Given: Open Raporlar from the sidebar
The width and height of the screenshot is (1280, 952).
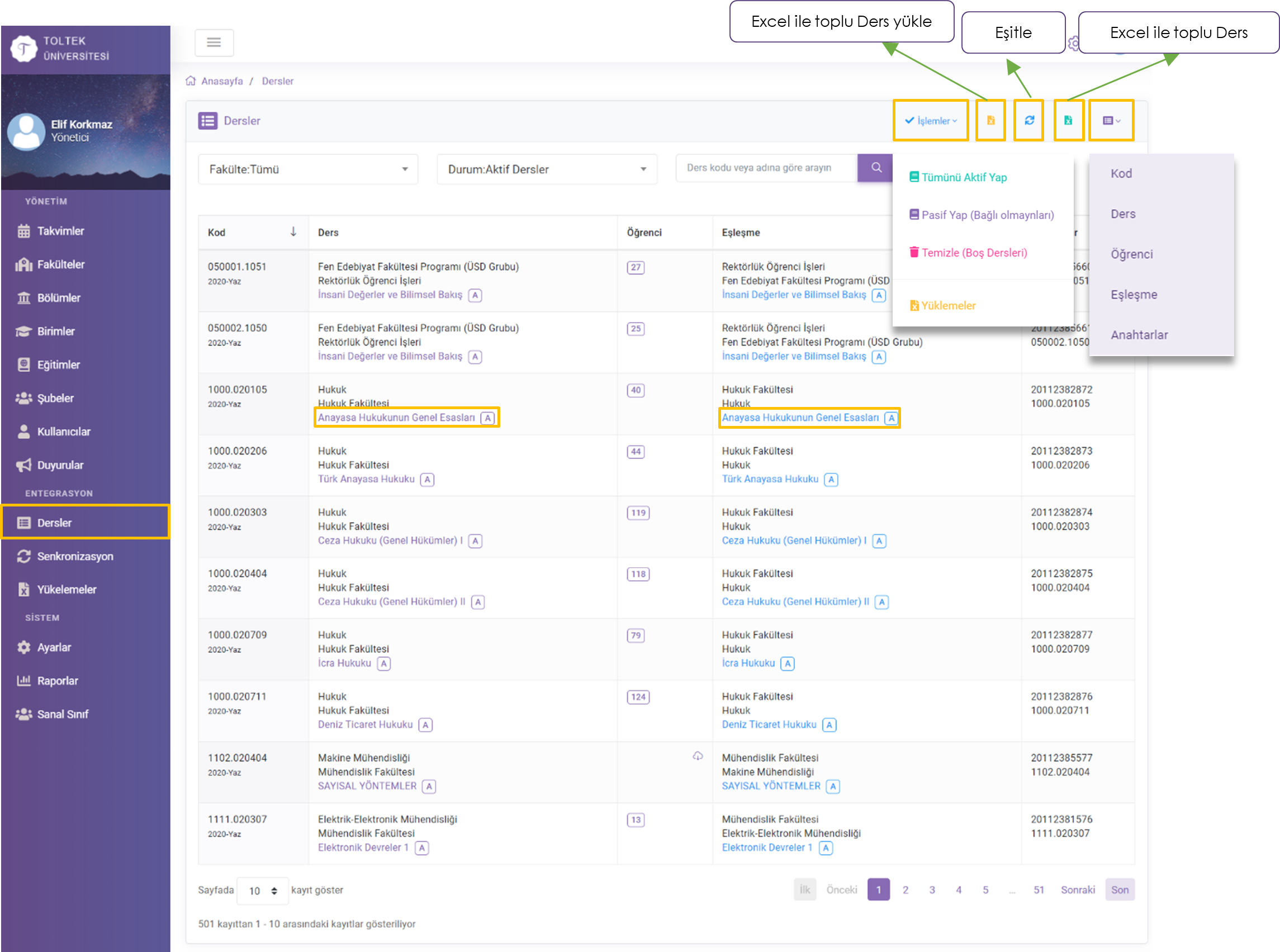Looking at the screenshot, I should pos(57,680).
